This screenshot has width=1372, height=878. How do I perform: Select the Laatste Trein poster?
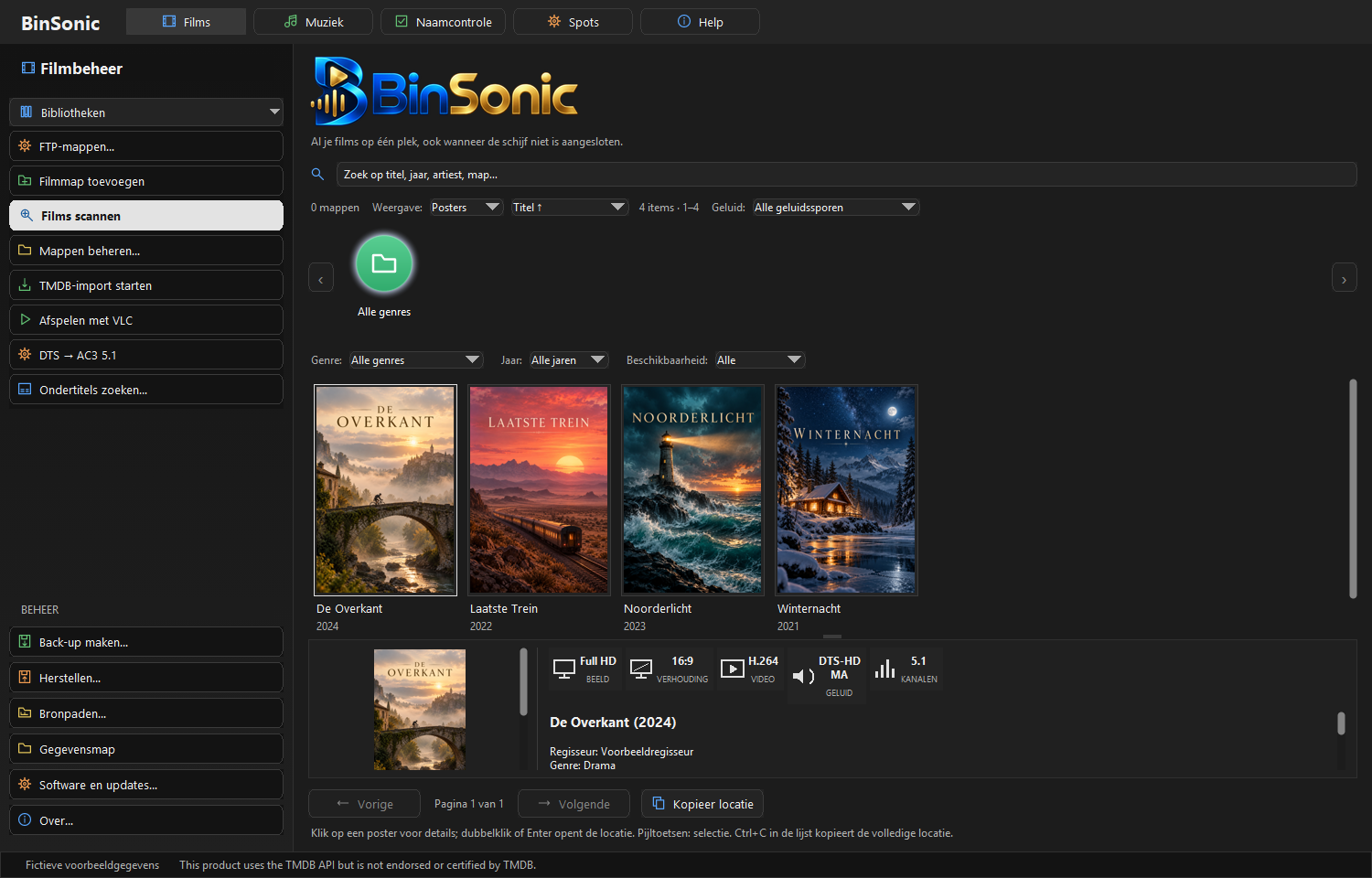539,490
